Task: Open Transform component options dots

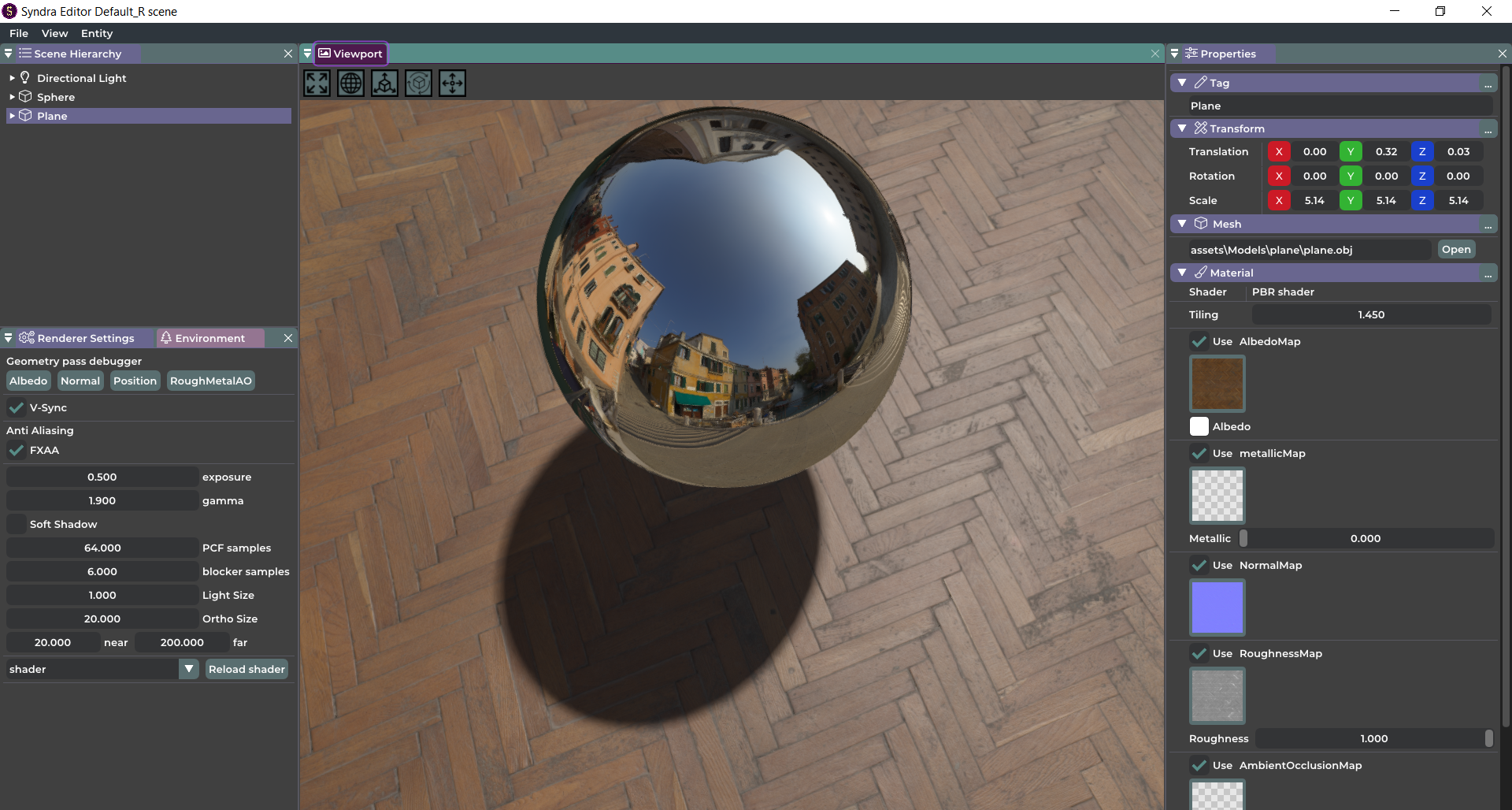Action: [1488, 128]
